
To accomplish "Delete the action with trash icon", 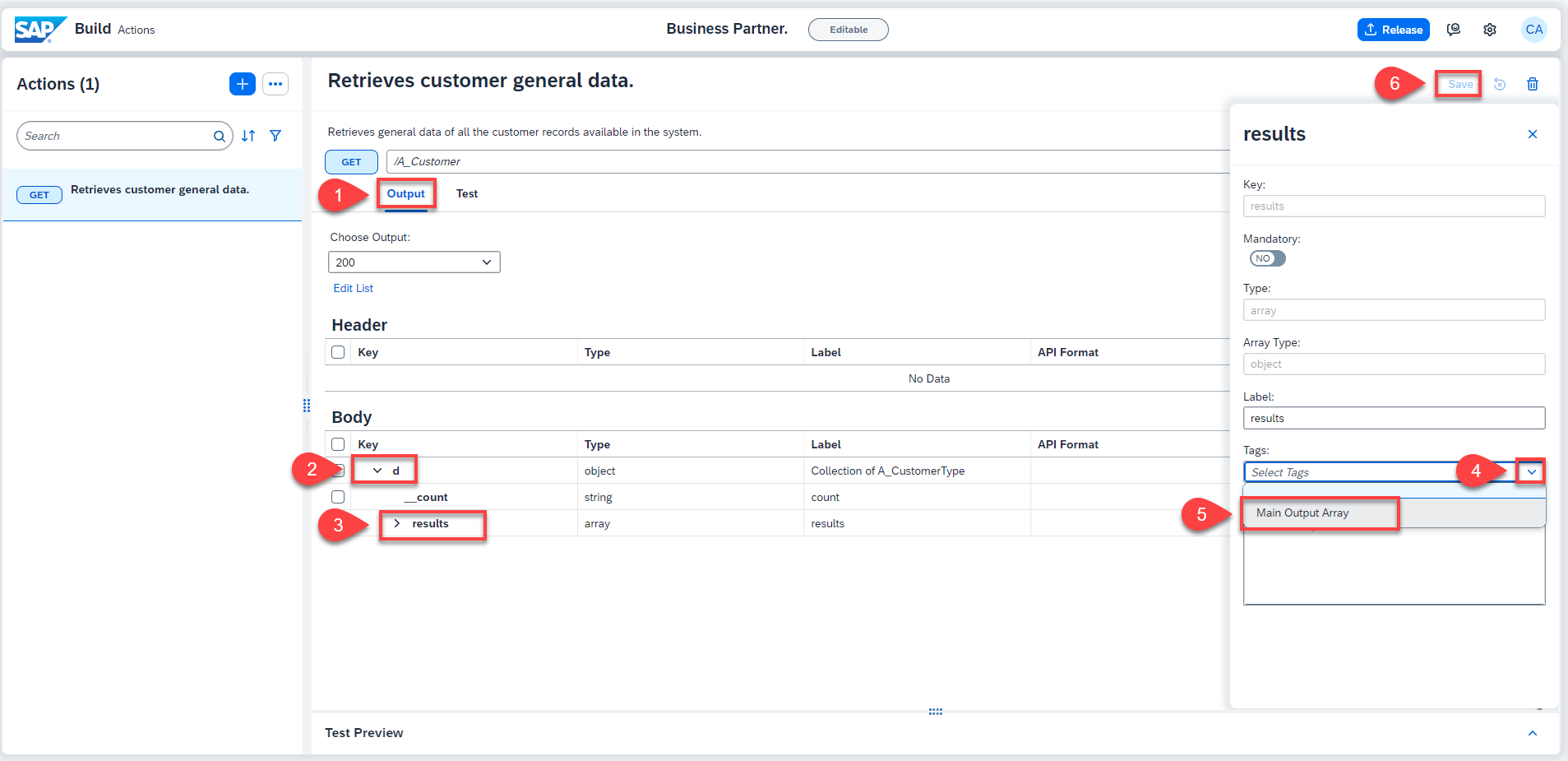I will coord(1533,84).
